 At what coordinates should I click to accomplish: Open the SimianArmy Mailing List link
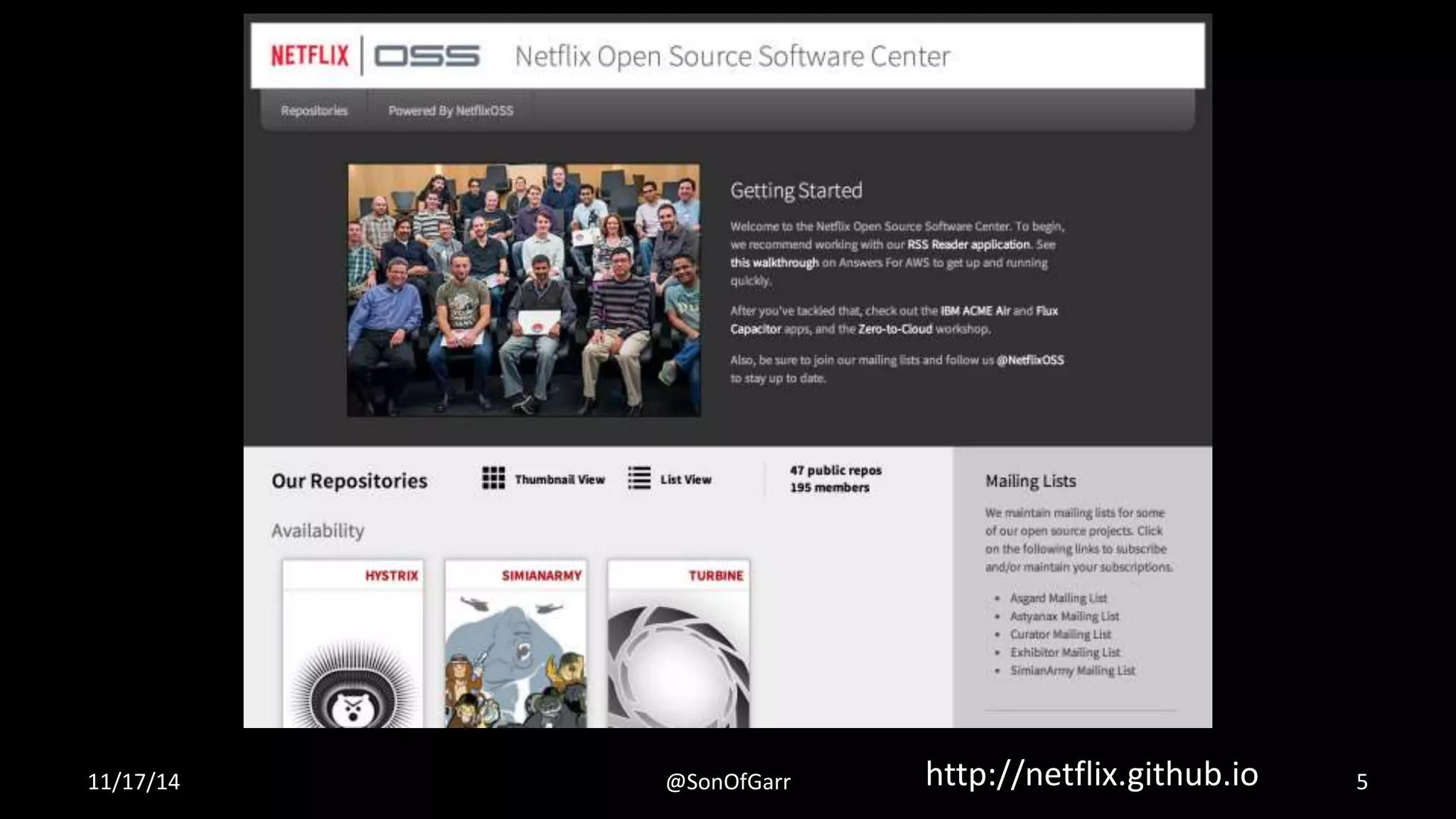point(1073,670)
